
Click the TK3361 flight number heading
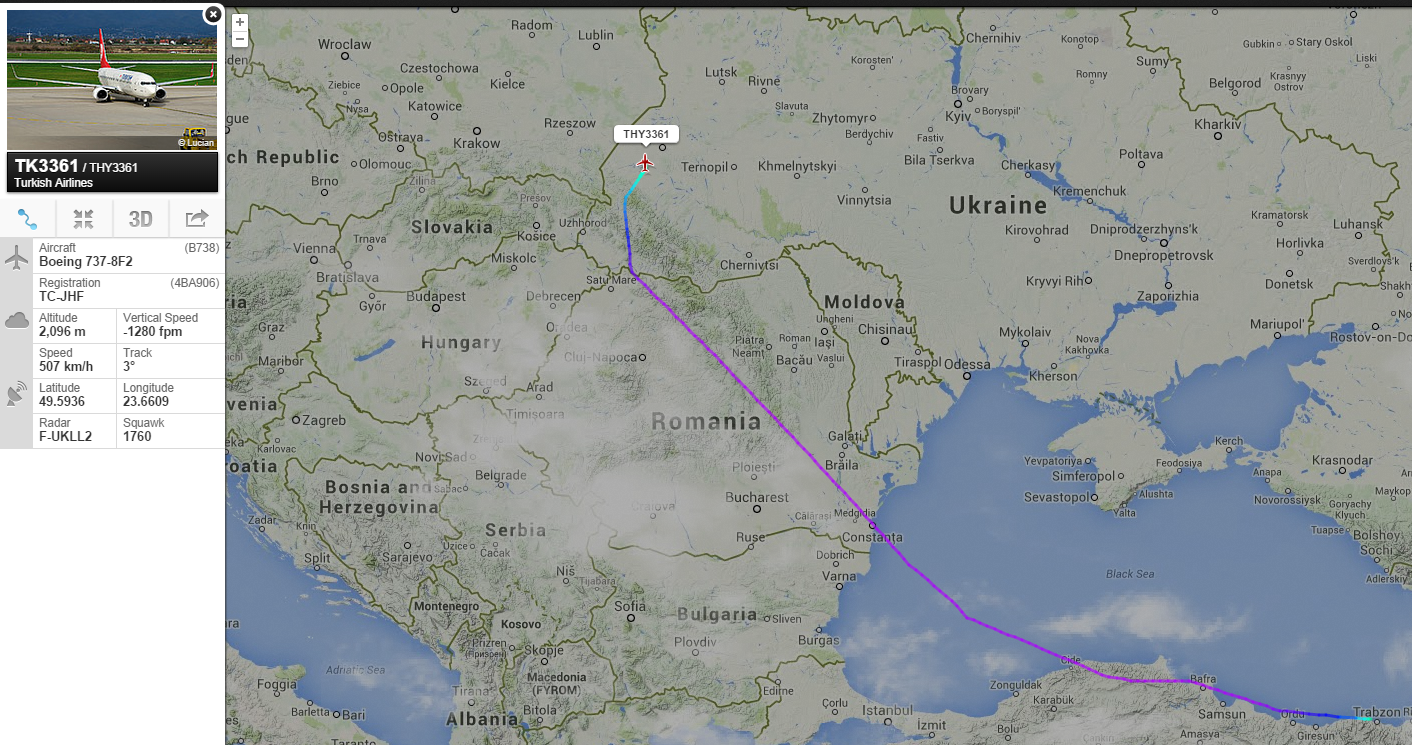46,166
